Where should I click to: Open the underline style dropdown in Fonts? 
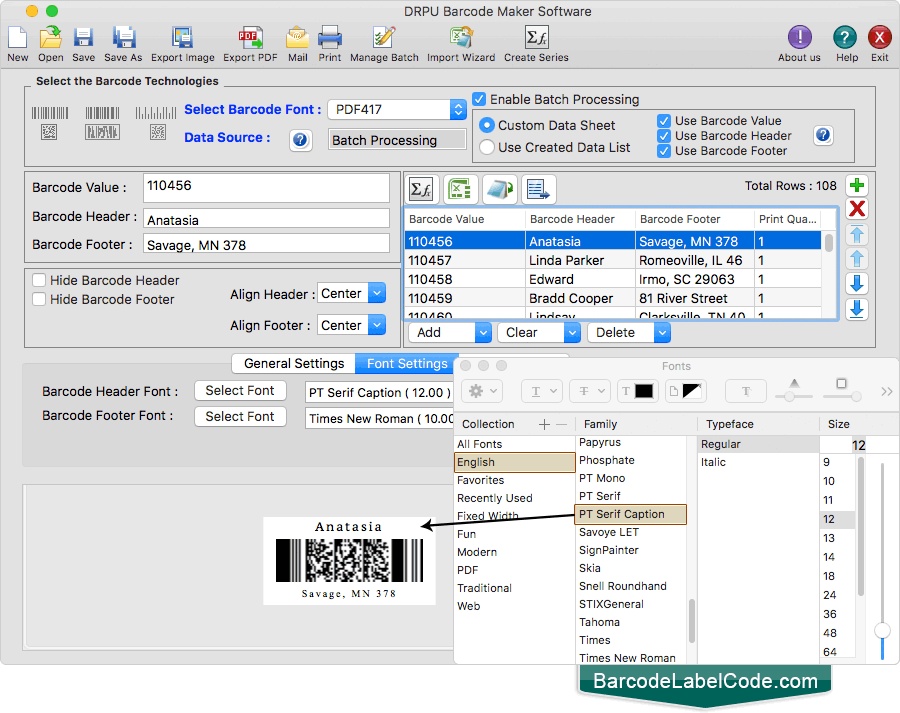click(x=542, y=392)
